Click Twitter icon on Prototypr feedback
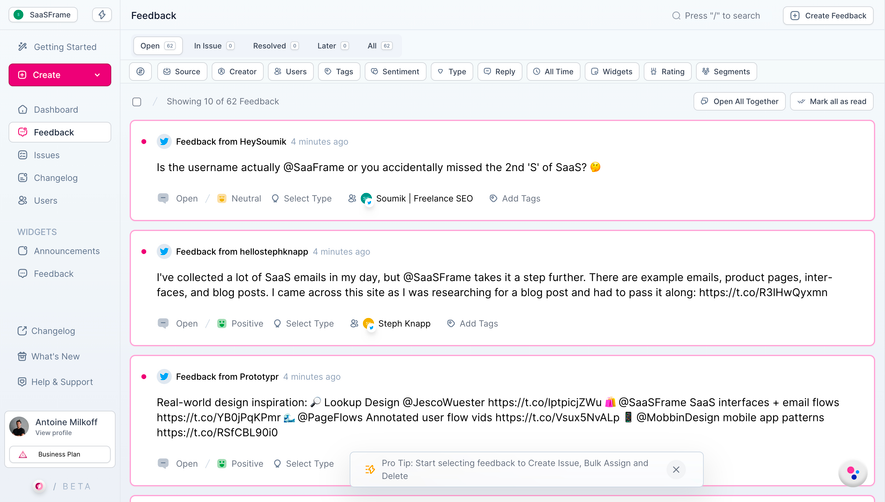Screen dimensions: 885x502 164,377
